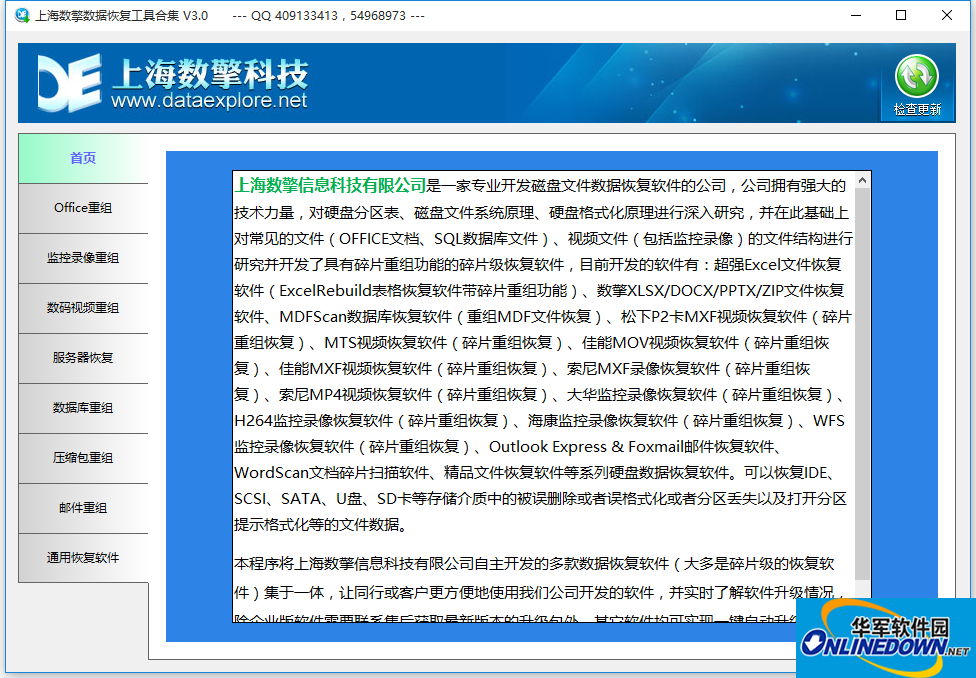The image size is (976, 678).
Task: Open the 通用恢复软件 tab
Action: 83,557
